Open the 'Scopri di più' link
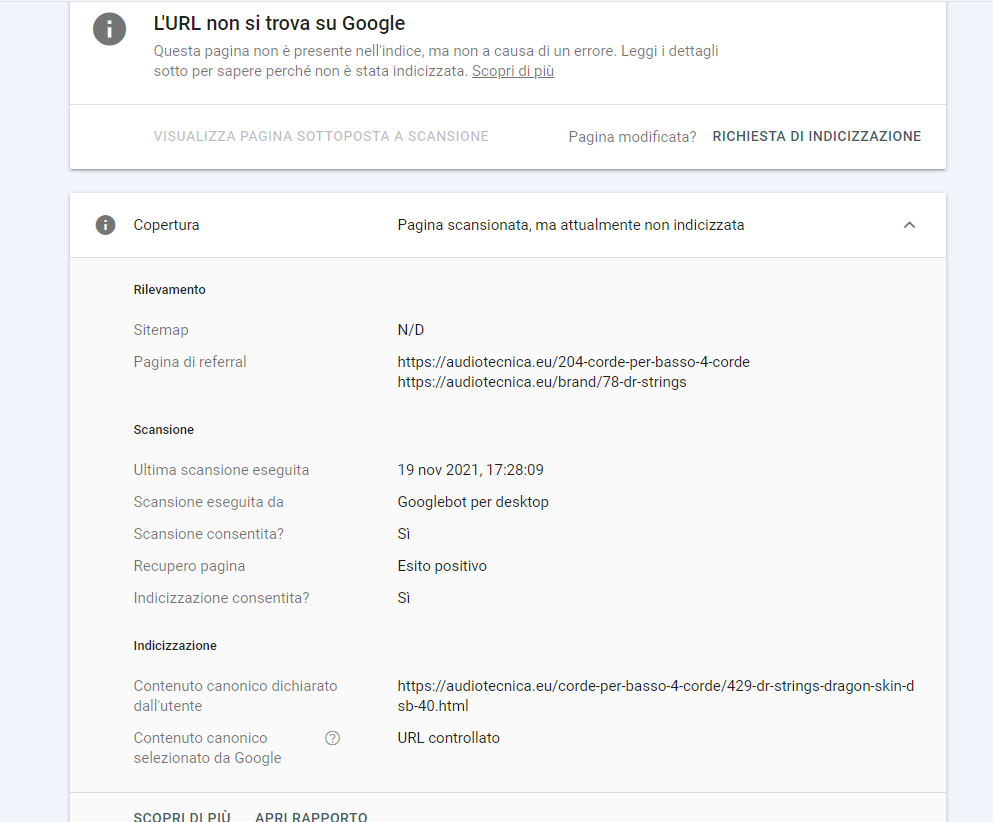Screen dimensions: 993x822 [x=513, y=71]
